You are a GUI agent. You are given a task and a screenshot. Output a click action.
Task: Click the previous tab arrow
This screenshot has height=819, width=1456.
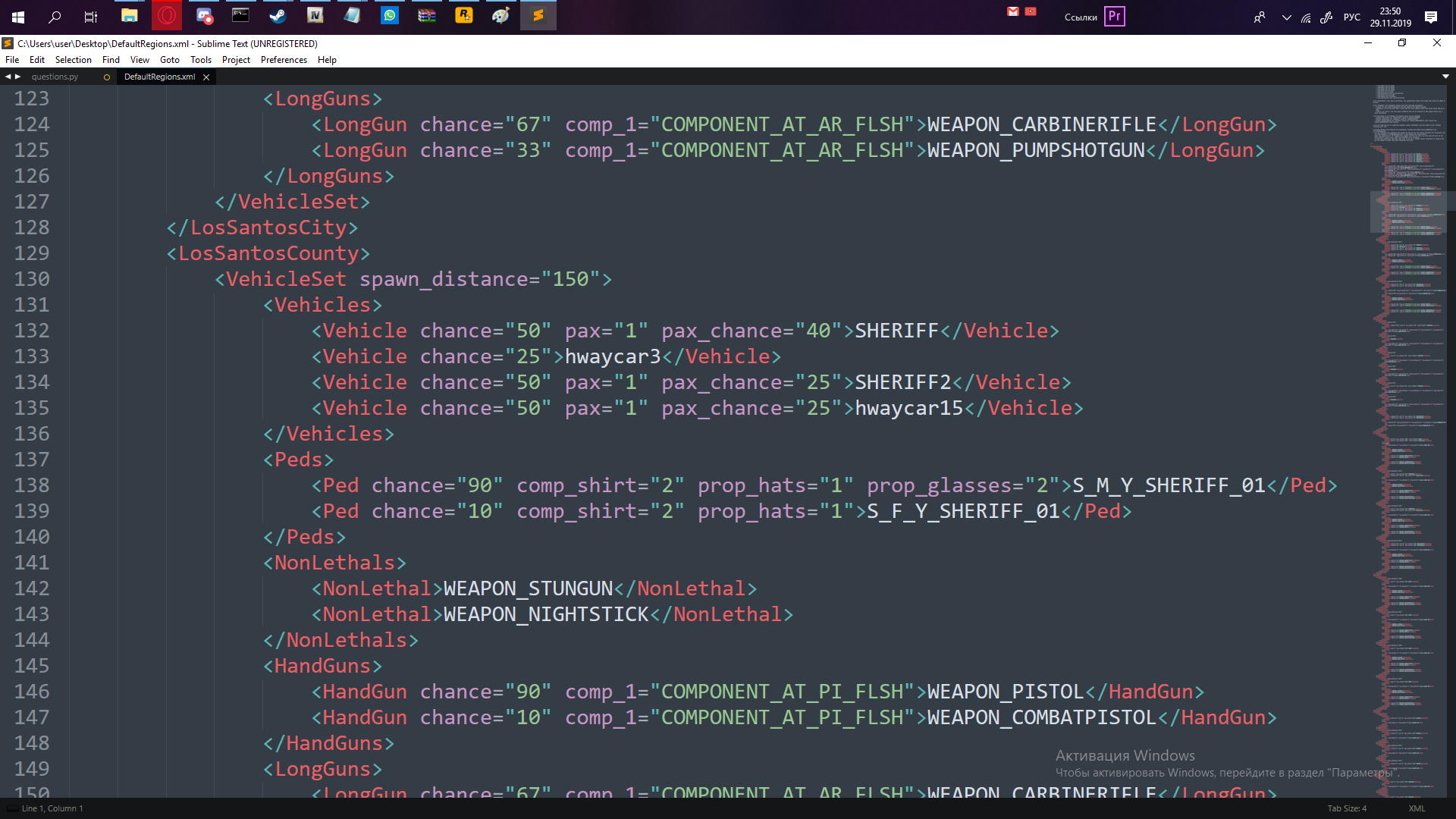coord(8,77)
